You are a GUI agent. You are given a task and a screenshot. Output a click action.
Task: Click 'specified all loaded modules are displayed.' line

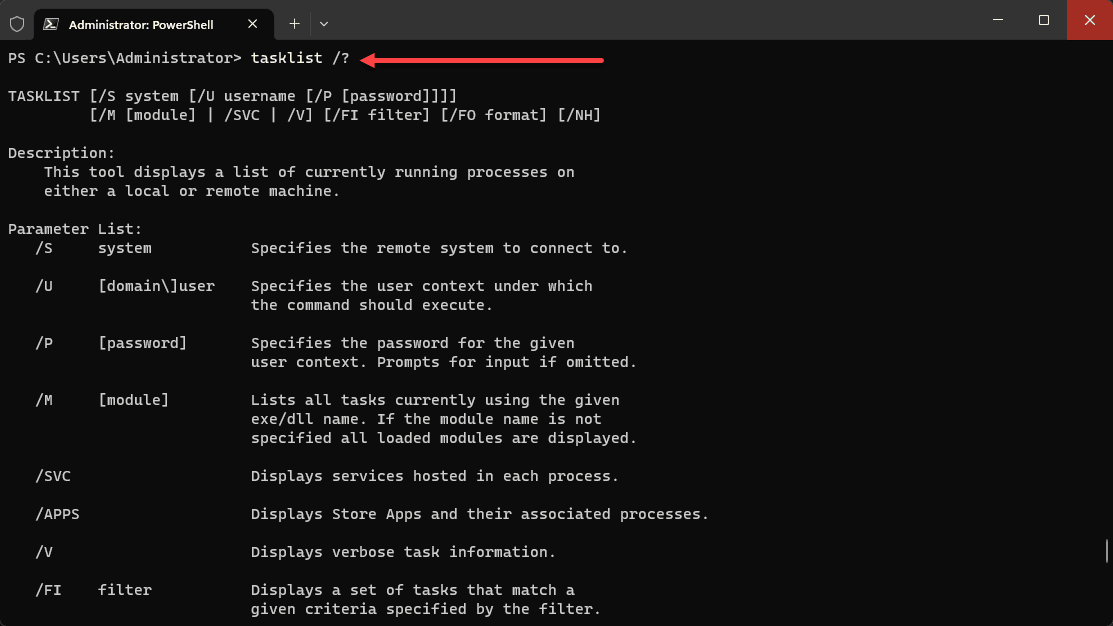coord(444,438)
